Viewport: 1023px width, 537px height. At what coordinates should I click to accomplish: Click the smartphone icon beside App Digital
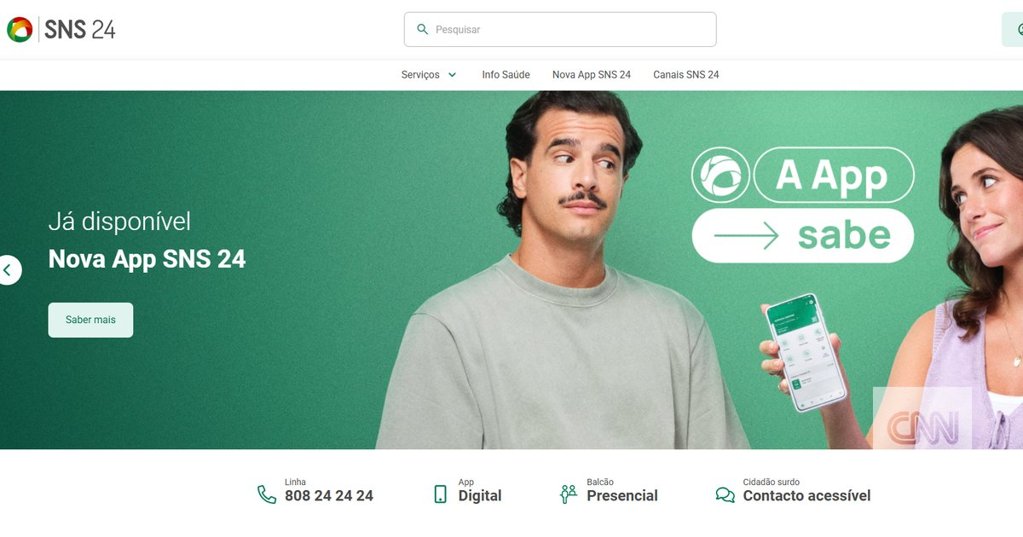pos(440,494)
